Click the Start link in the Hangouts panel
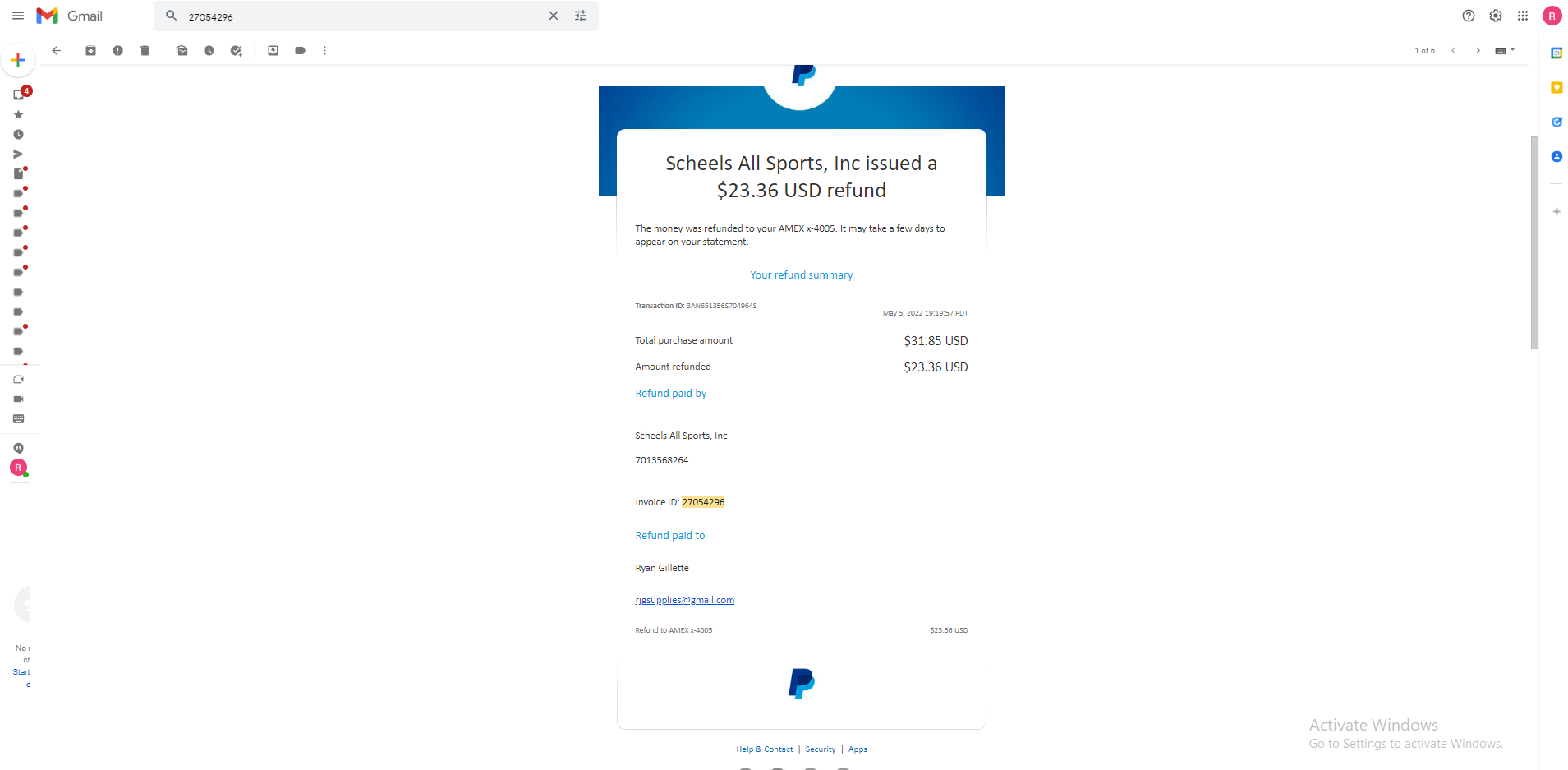 (x=21, y=672)
